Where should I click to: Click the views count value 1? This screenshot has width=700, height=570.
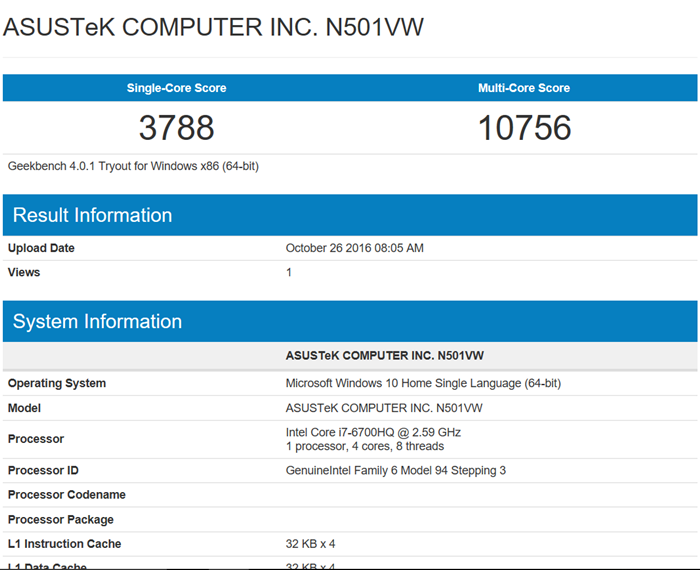(x=289, y=272)
